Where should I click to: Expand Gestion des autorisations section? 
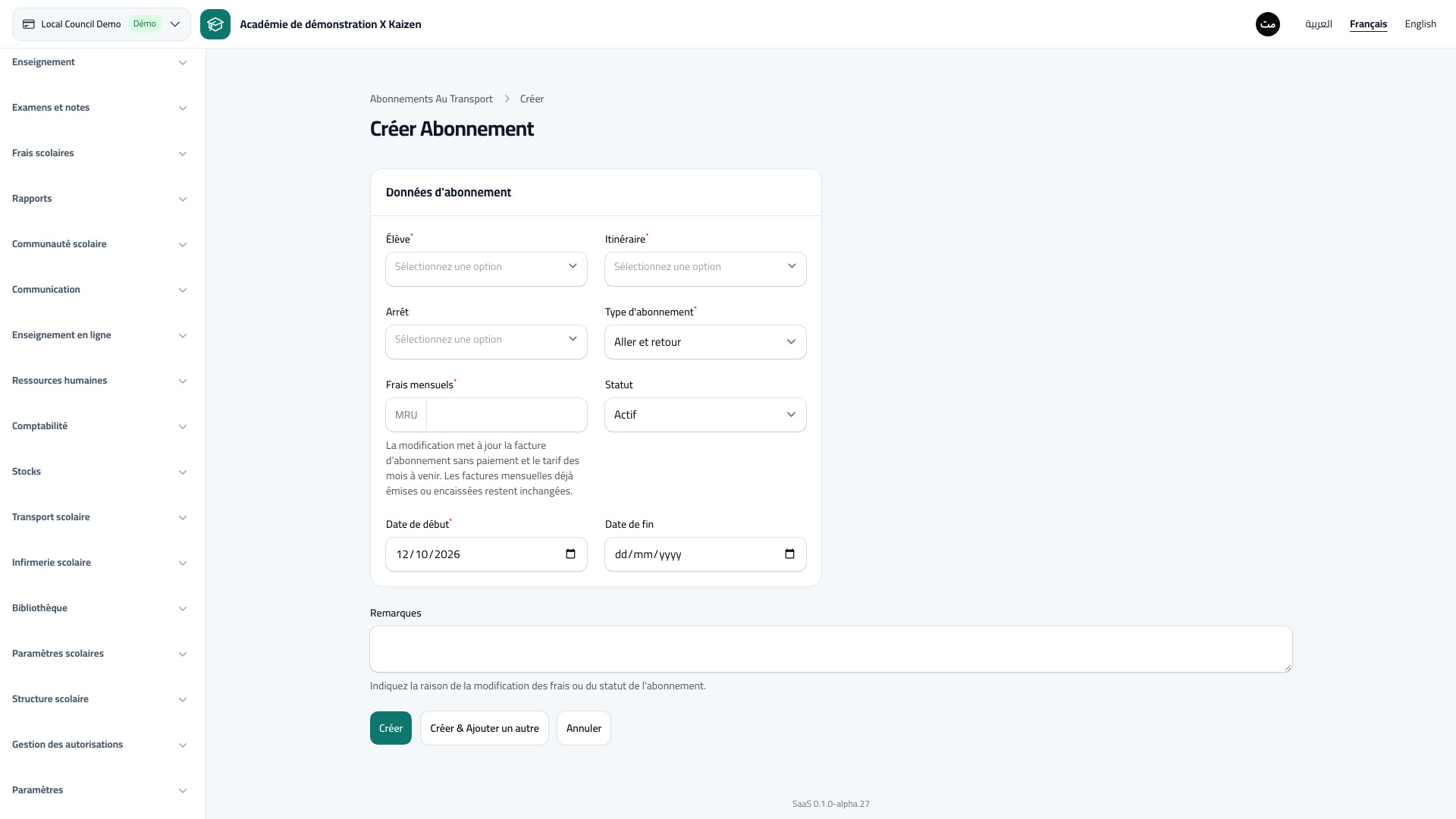(x=99, y=745)
